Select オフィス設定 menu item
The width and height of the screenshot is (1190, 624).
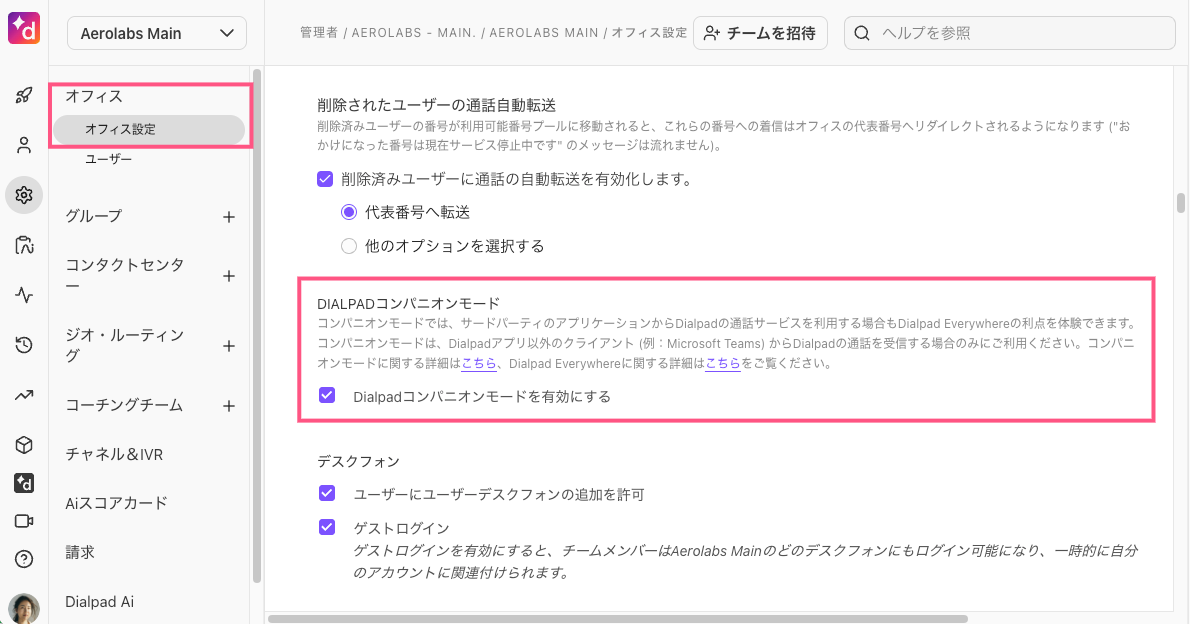point(150,129)
